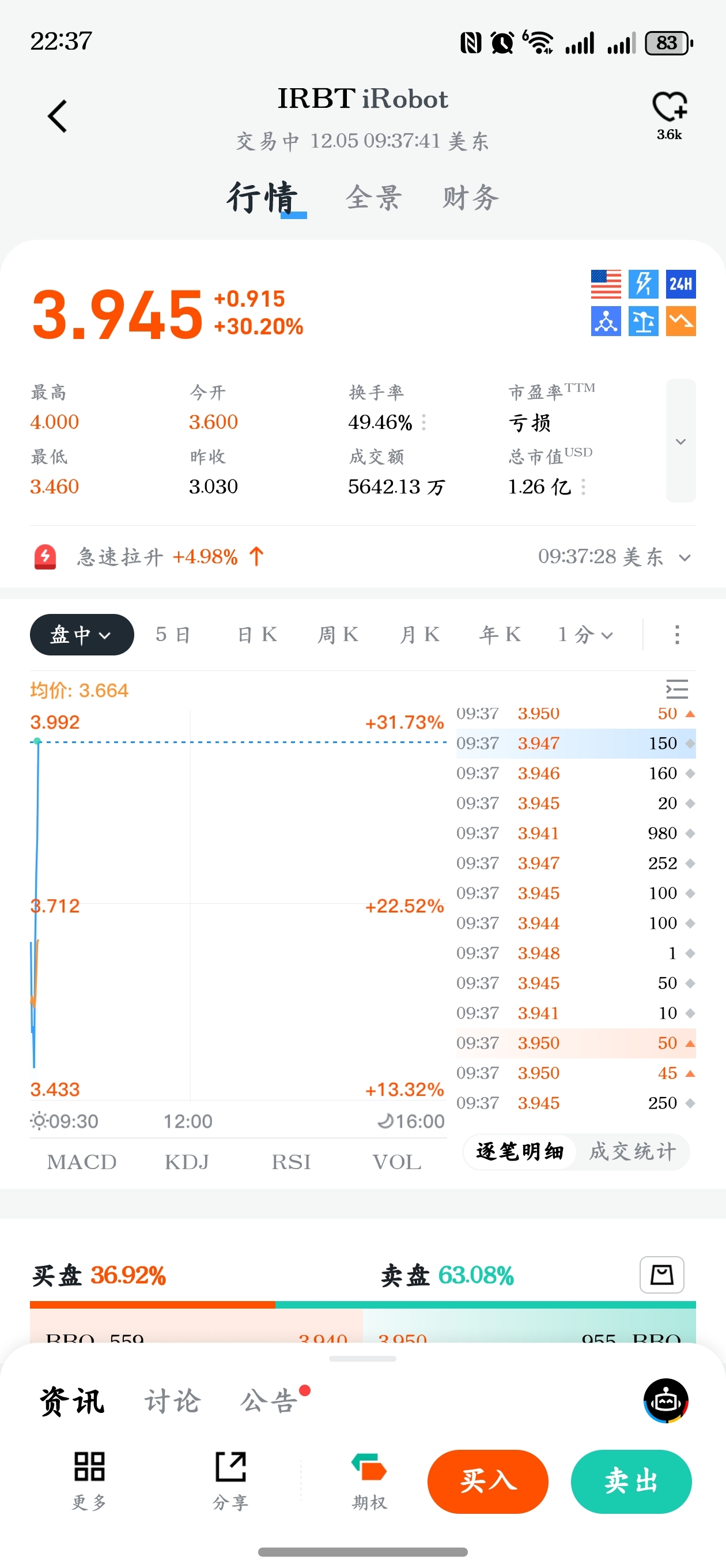The width and height of the screenshot is (726, 1568).
Task: Open the AI robot assistant icon
Action: click(665, 1401)
